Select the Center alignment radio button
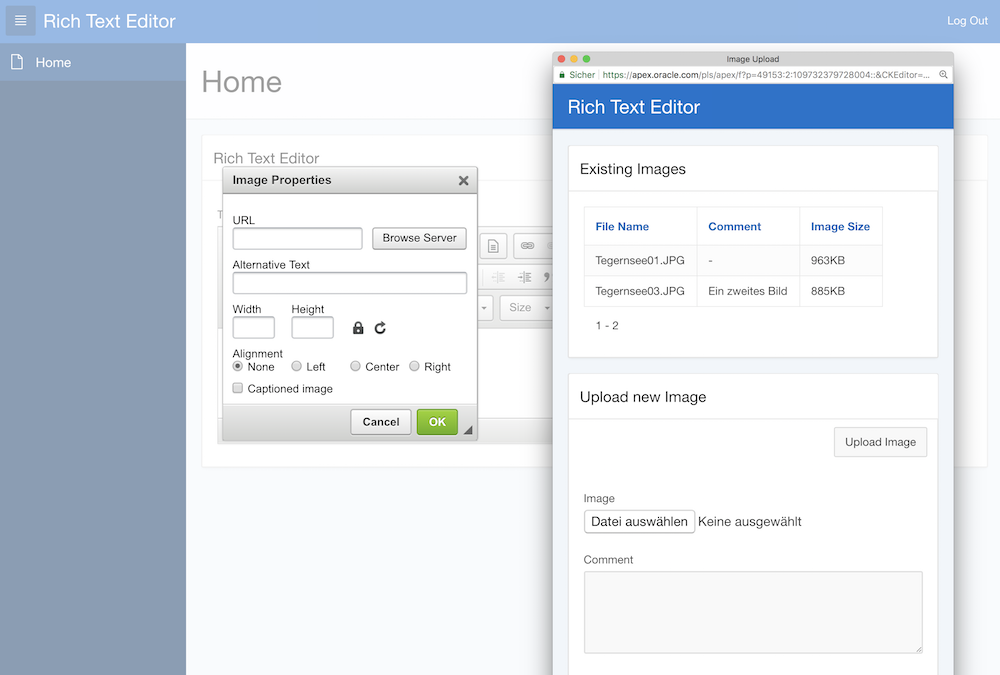Viewport: 1000px width, 675px height. click(355, 367)
